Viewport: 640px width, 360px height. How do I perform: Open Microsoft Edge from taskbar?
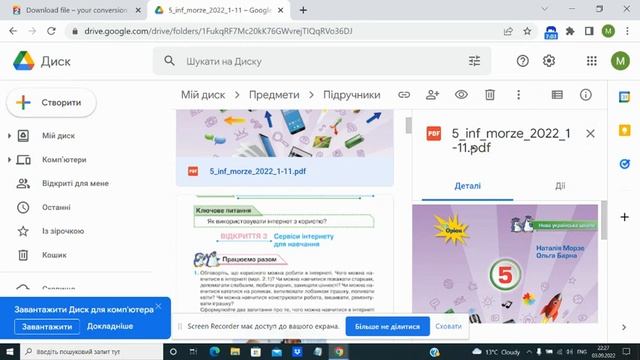[214, 351]
